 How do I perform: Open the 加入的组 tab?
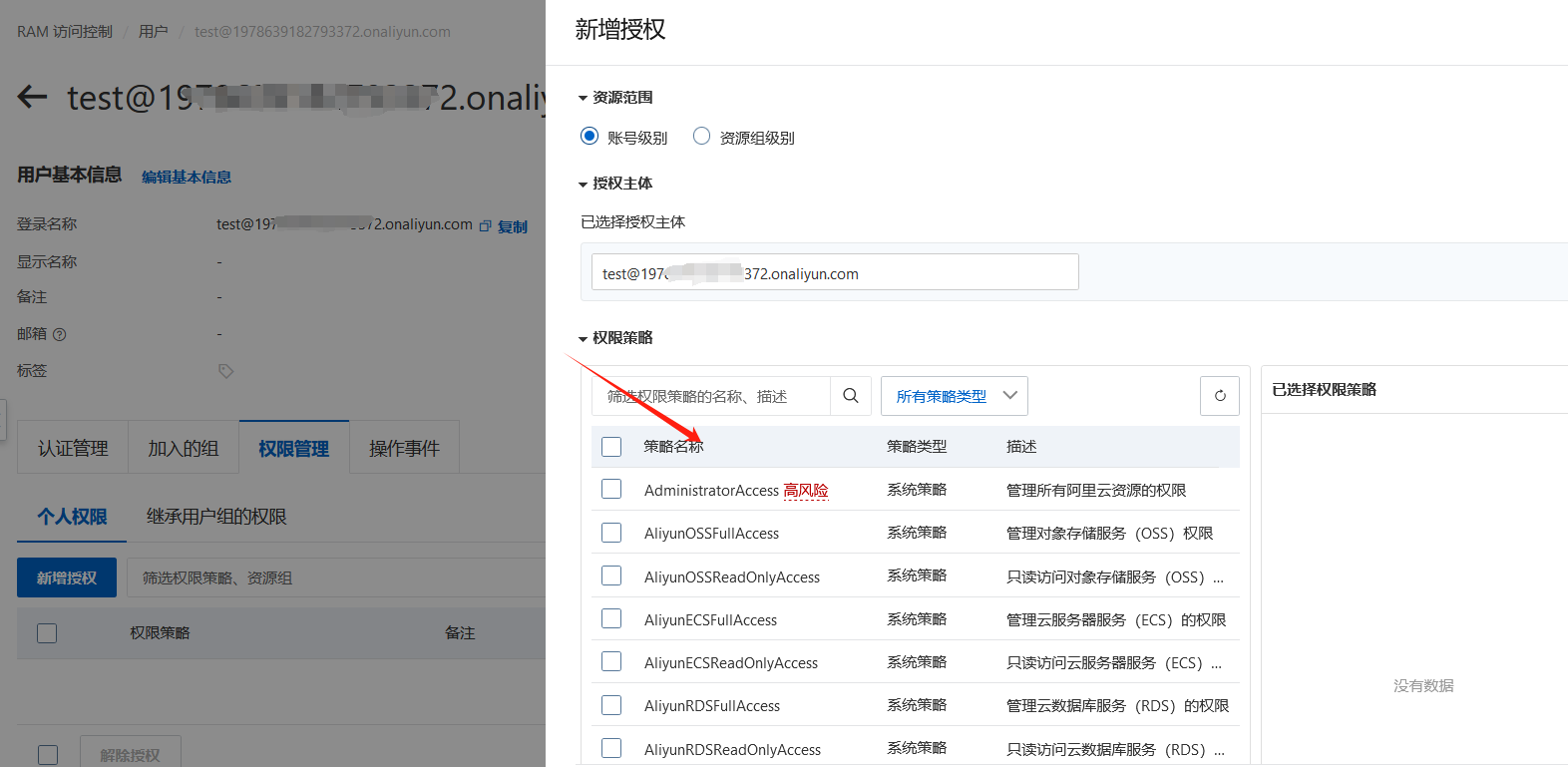184,448
